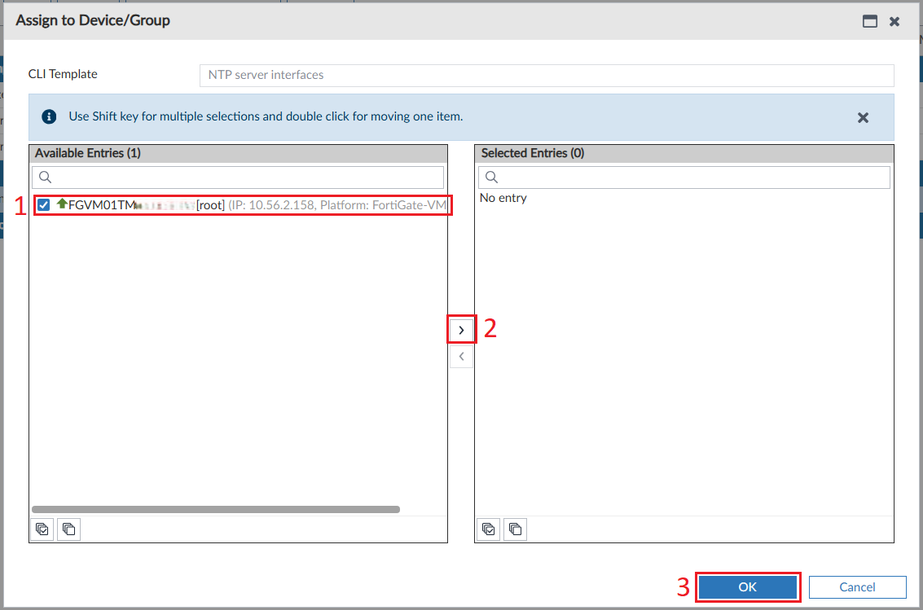Move selected device right using the > button
This screenshot has height=610, width=923.
pos(461,329)
